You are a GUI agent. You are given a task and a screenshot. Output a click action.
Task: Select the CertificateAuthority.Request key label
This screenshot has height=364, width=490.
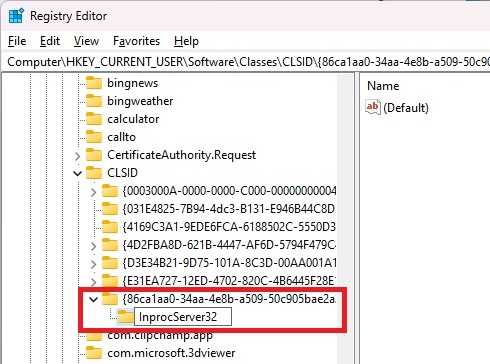coord(181,155)
